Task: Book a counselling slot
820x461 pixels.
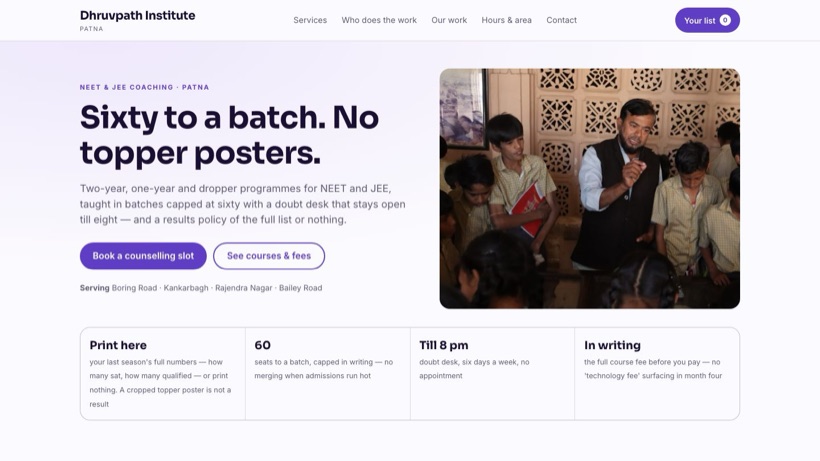Action: point(143,256)
